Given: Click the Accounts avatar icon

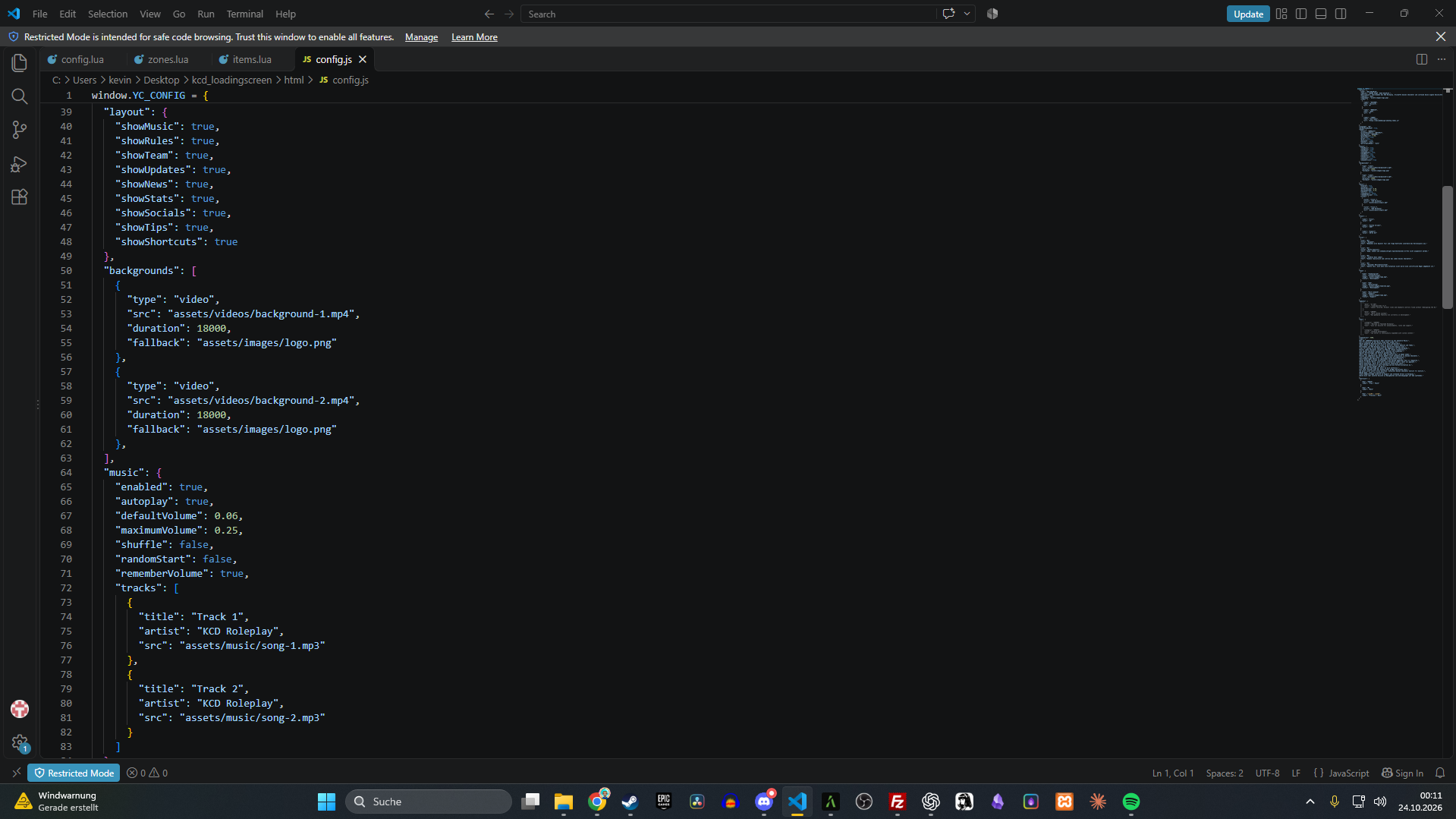Looking at the screenshot, I should click(20, 709).
